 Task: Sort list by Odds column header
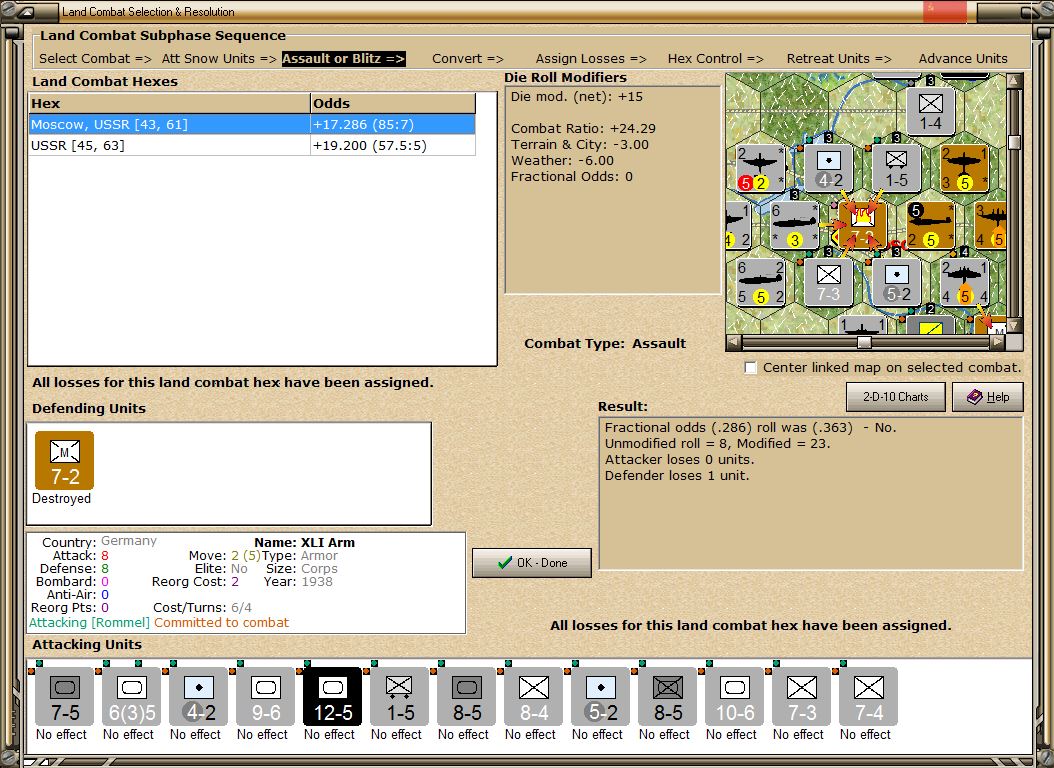[392, 104]
